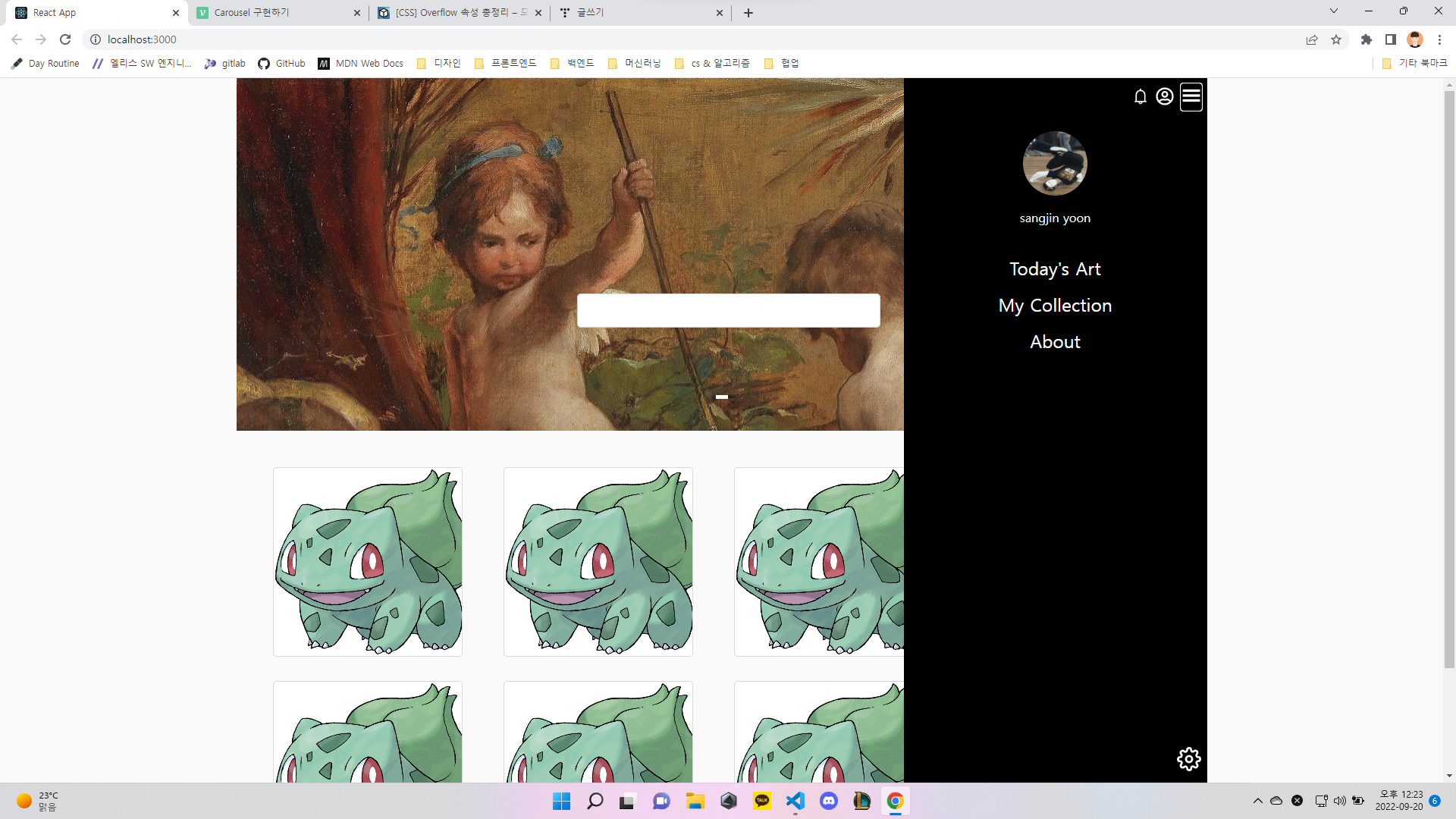The width and height of the screenshot is (1456, 819).
Task: Toggle the hamburger menu icon
Action: (1191, 96)
